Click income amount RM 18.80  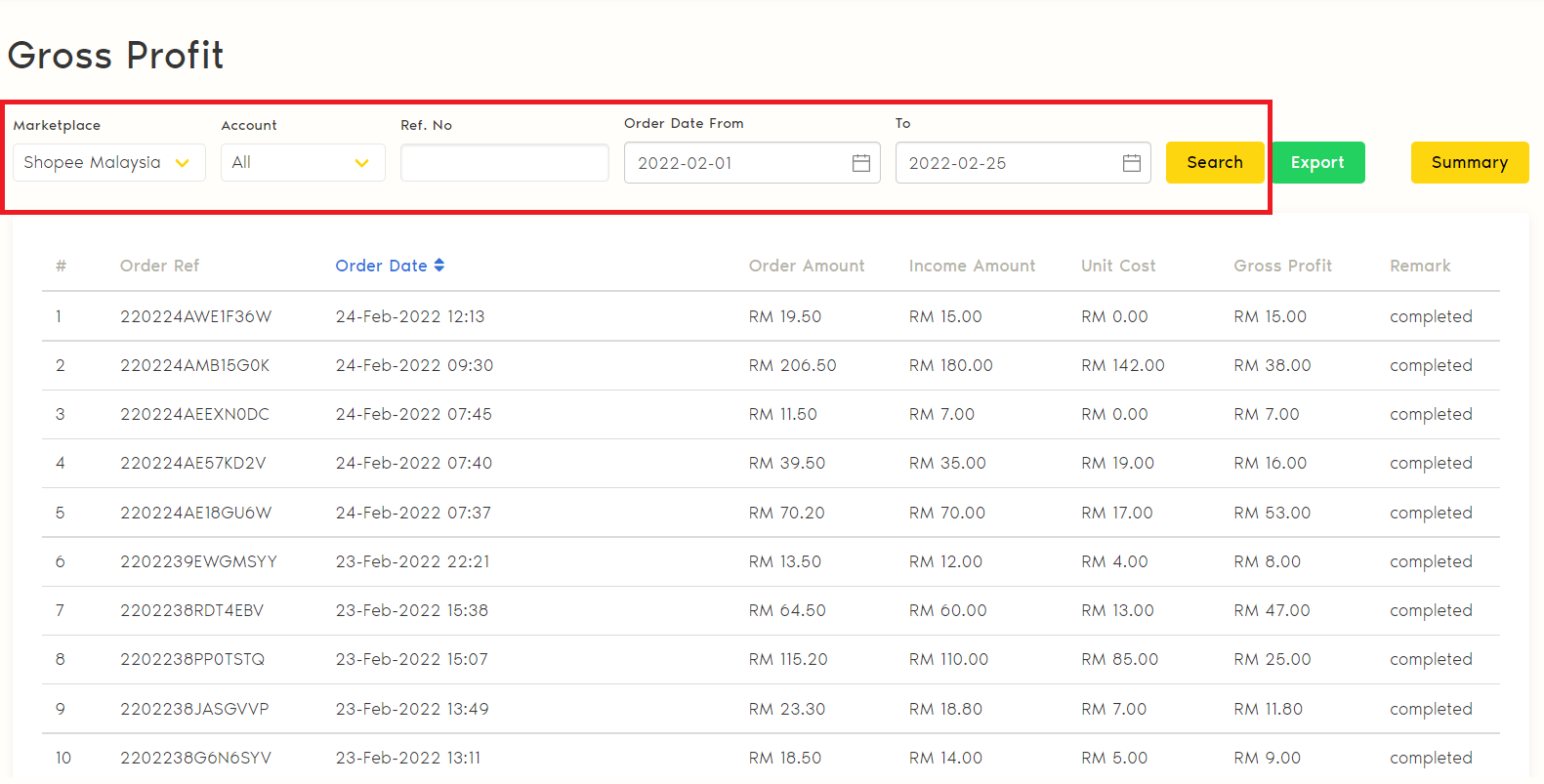point(945,709)
